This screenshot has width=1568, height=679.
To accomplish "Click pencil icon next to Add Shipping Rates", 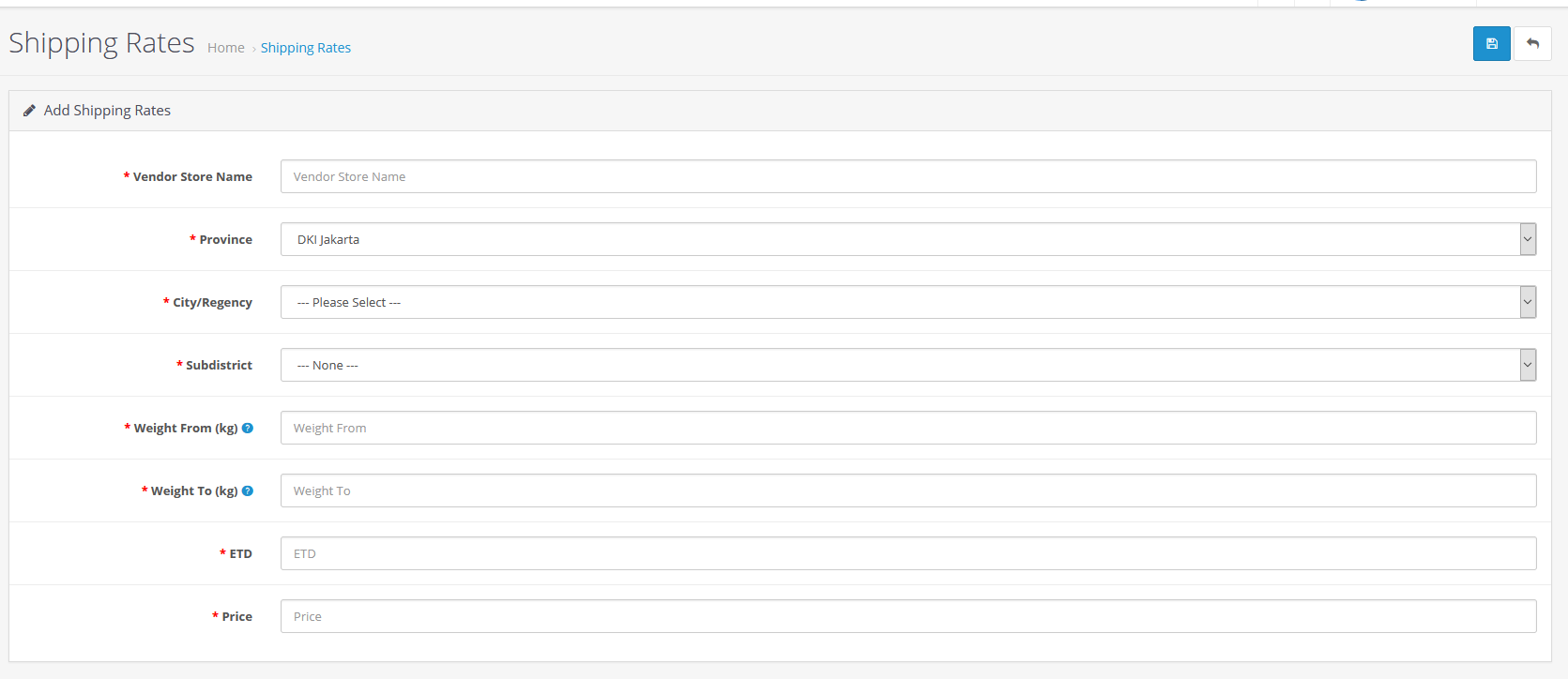I will click(29, 111).
